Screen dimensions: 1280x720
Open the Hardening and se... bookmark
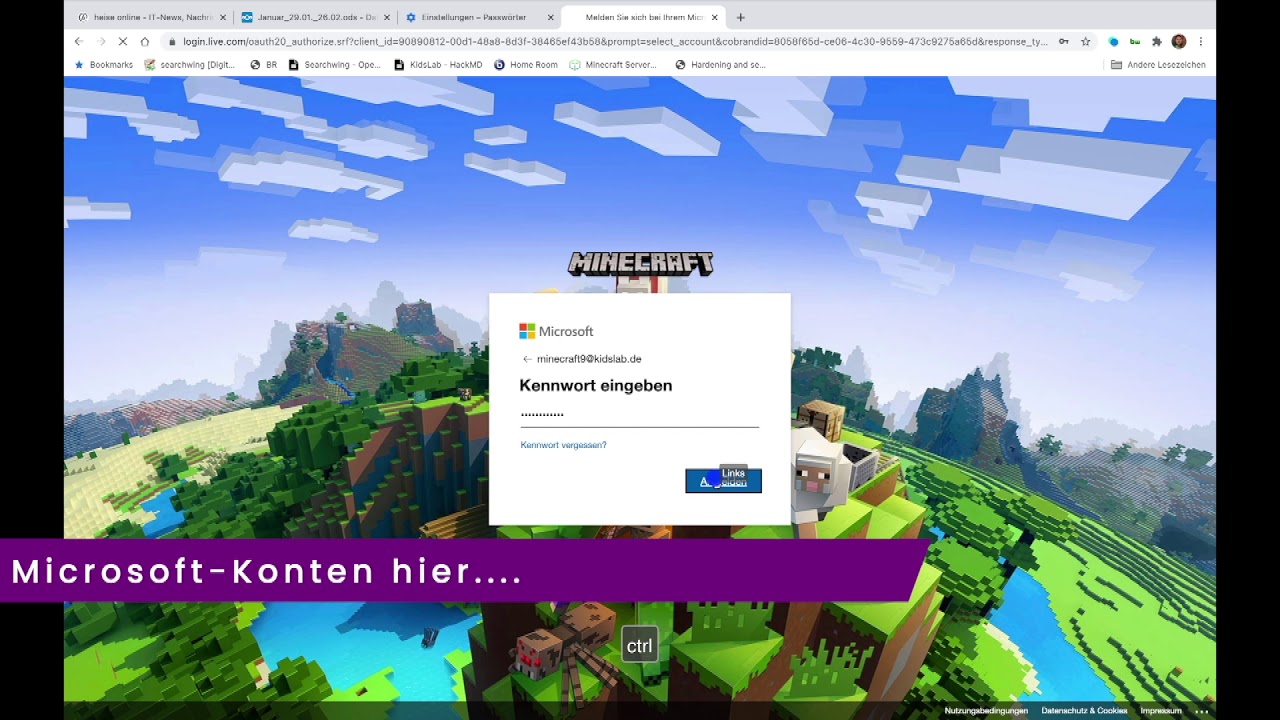pyautogui.click(x=720, y=65)
